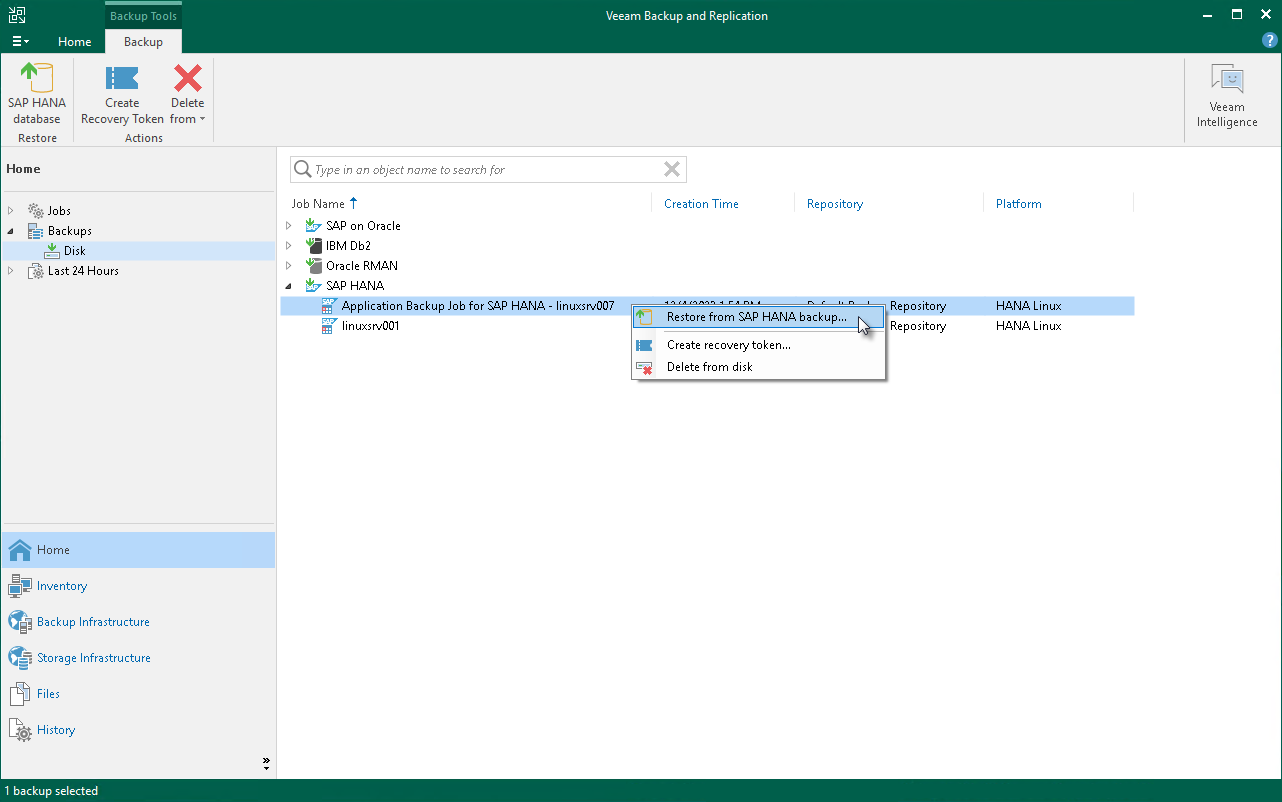1282x802 pixels.
Task: Choose Create recovery token from context menu
Action: pos(758,345)
